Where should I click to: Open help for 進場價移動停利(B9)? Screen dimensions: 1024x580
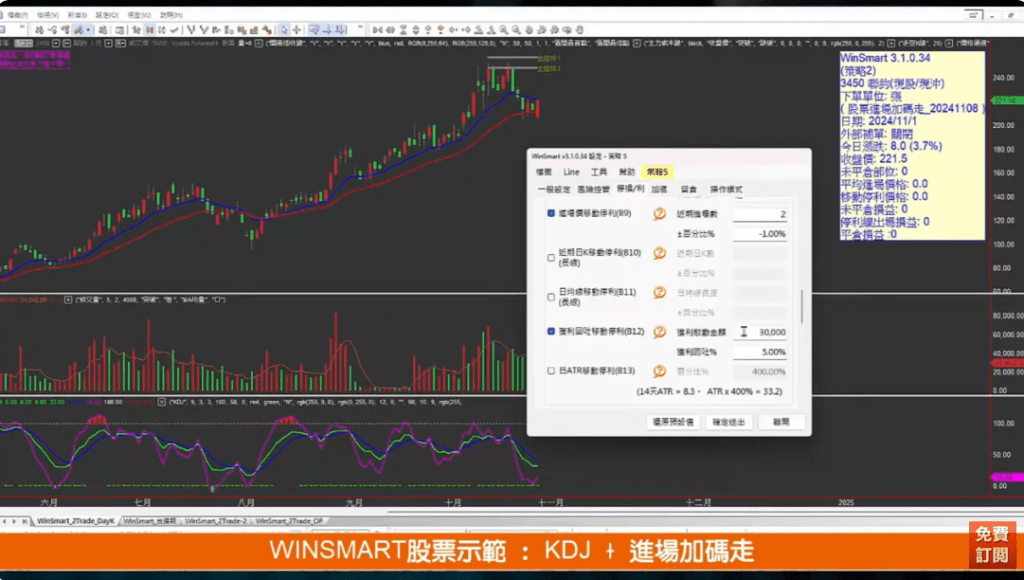660,214
